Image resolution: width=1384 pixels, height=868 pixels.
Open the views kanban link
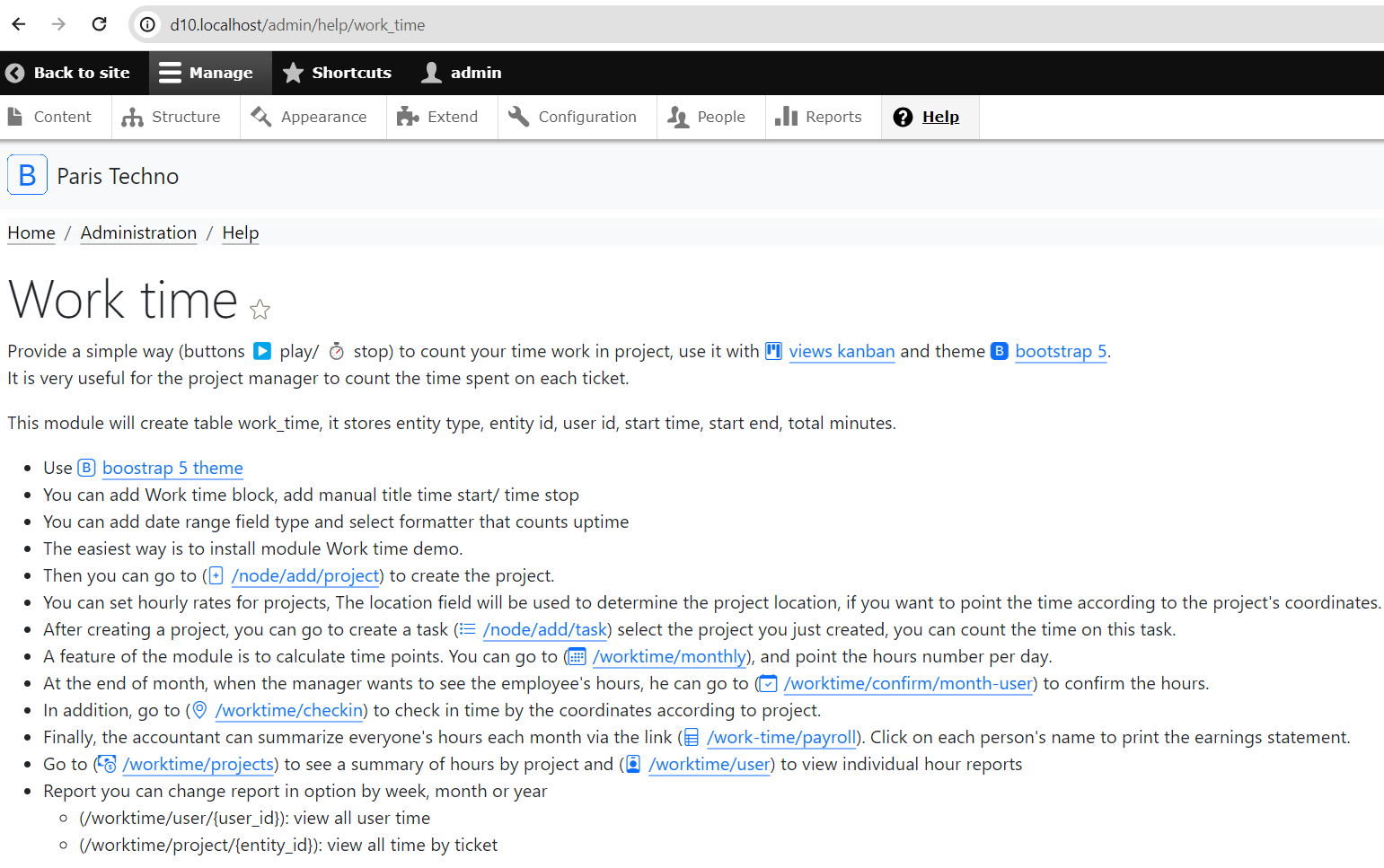coord(842,351)
